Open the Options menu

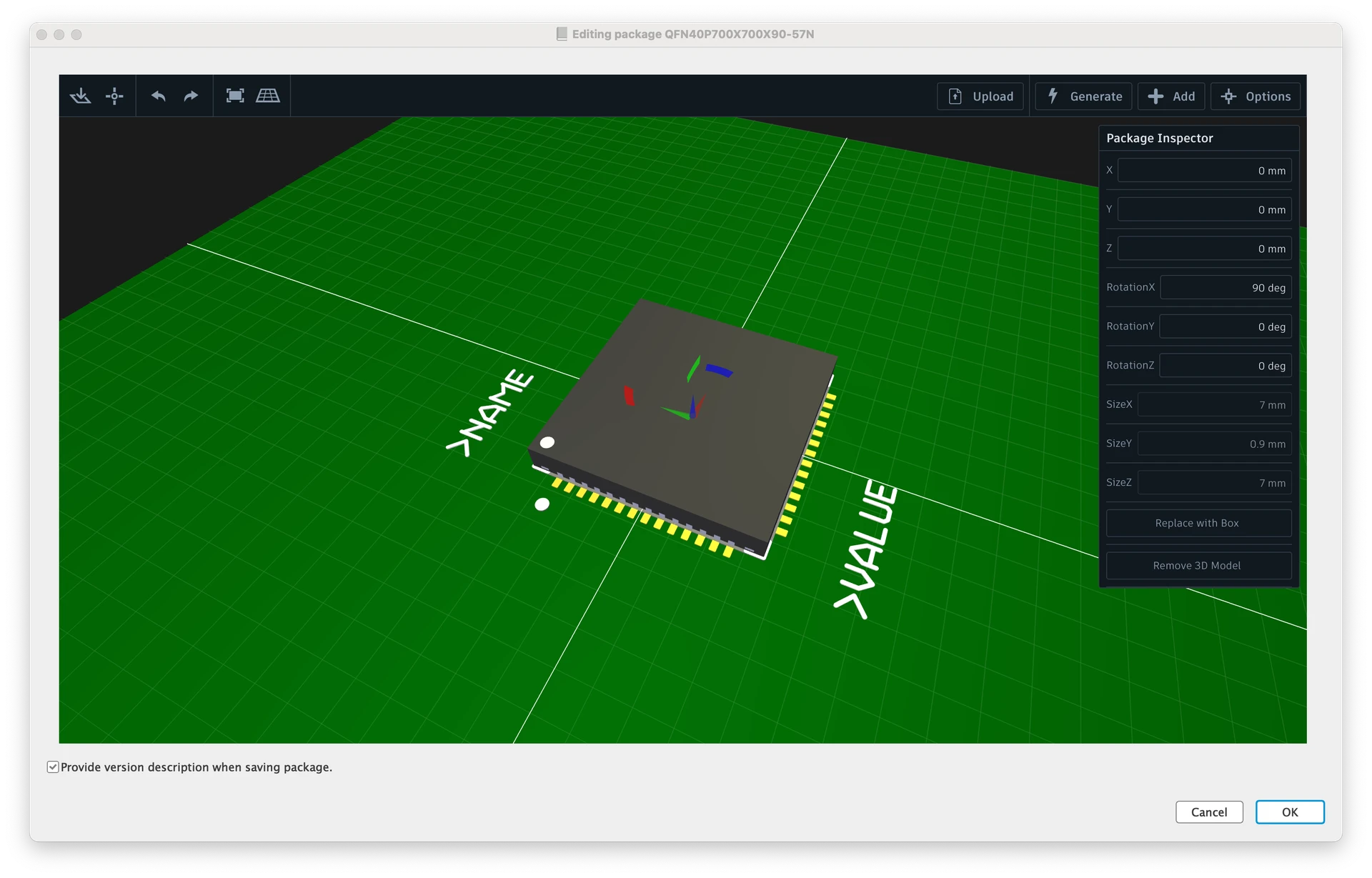pyautogui.click(x=1256, y=96)
